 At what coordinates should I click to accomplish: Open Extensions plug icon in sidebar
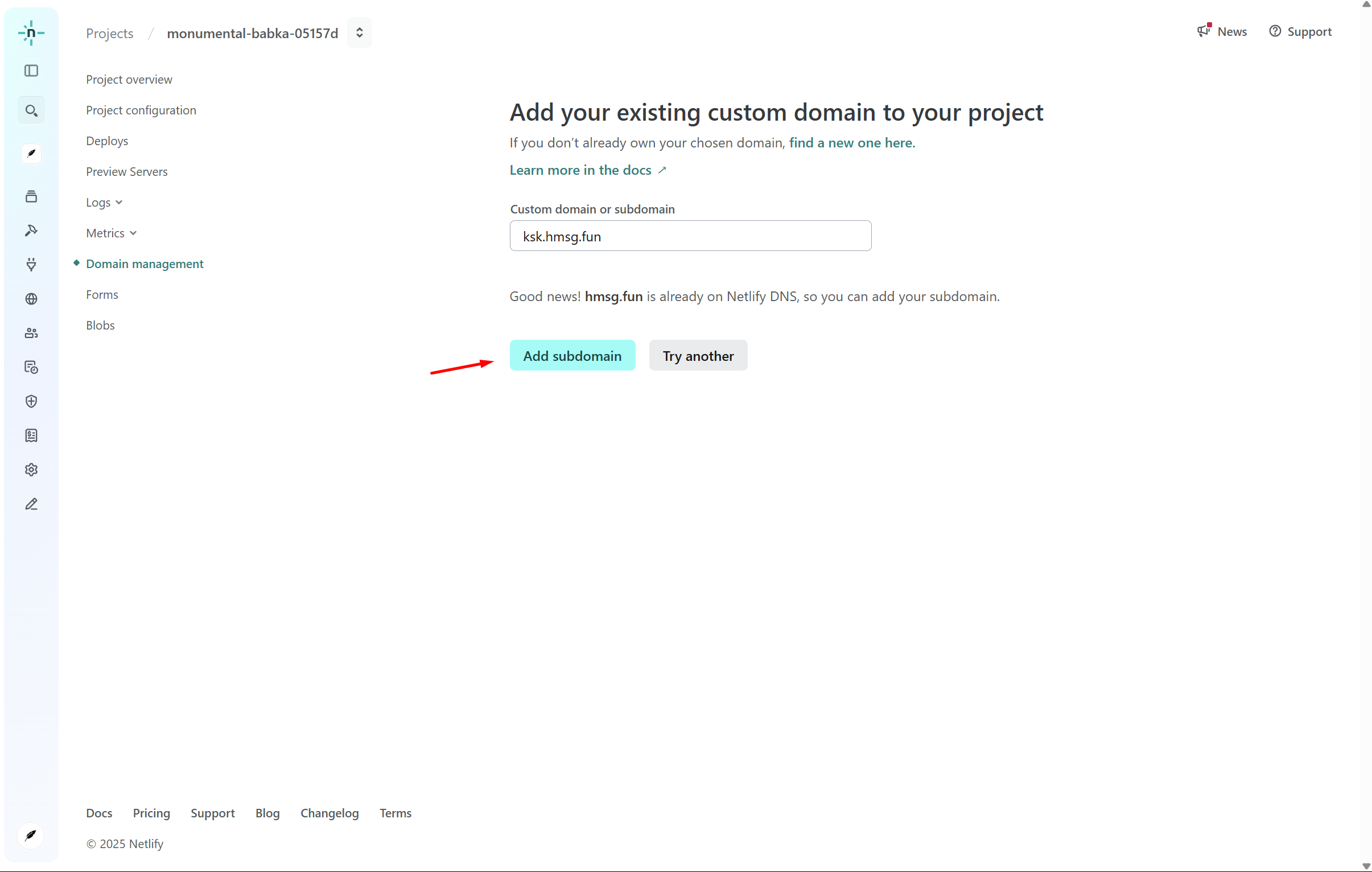[31, 265]
